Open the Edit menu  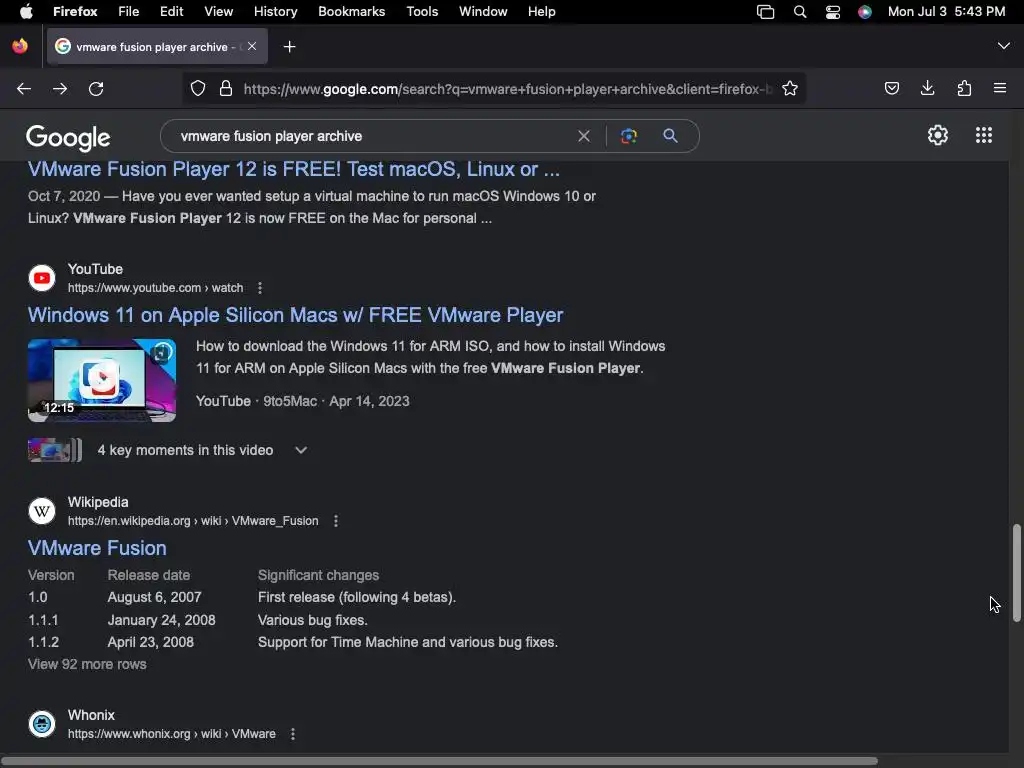click(x=172, y=12)
